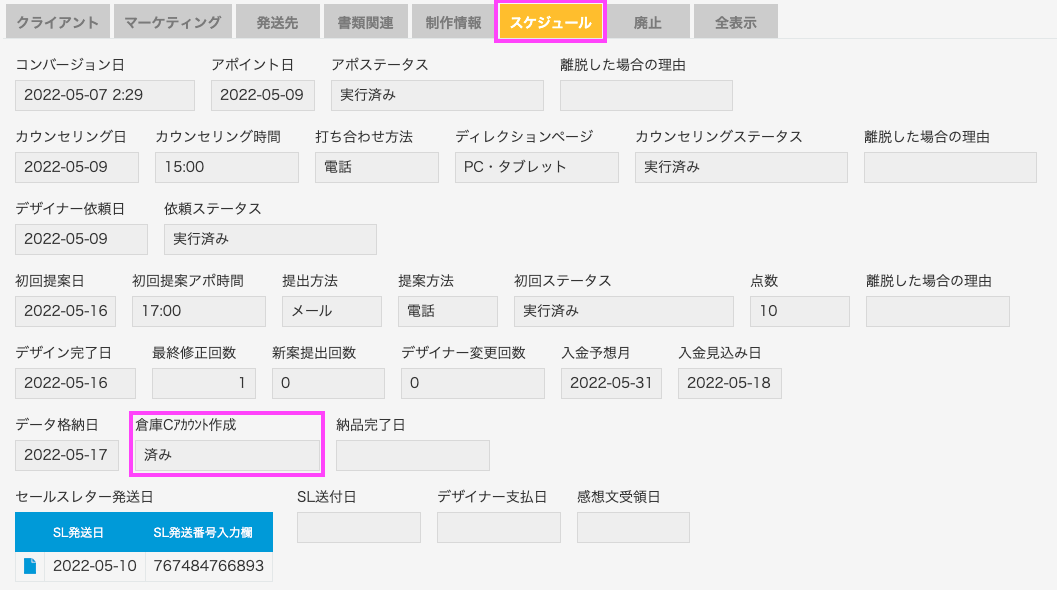Click the highlighted スケジュール tab
Screen dimensions: 1057x590
(550, 22)
